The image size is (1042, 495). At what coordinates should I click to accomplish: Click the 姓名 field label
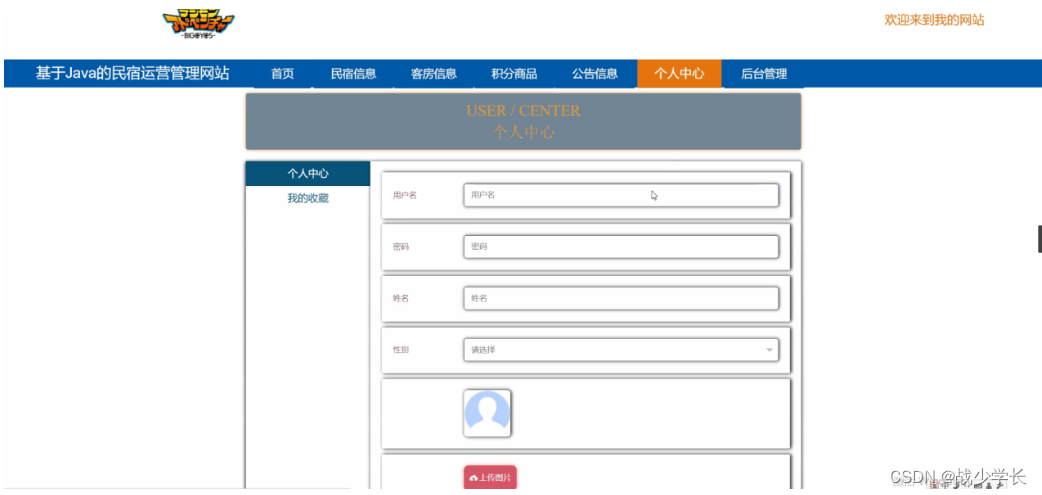coord(401,298)
